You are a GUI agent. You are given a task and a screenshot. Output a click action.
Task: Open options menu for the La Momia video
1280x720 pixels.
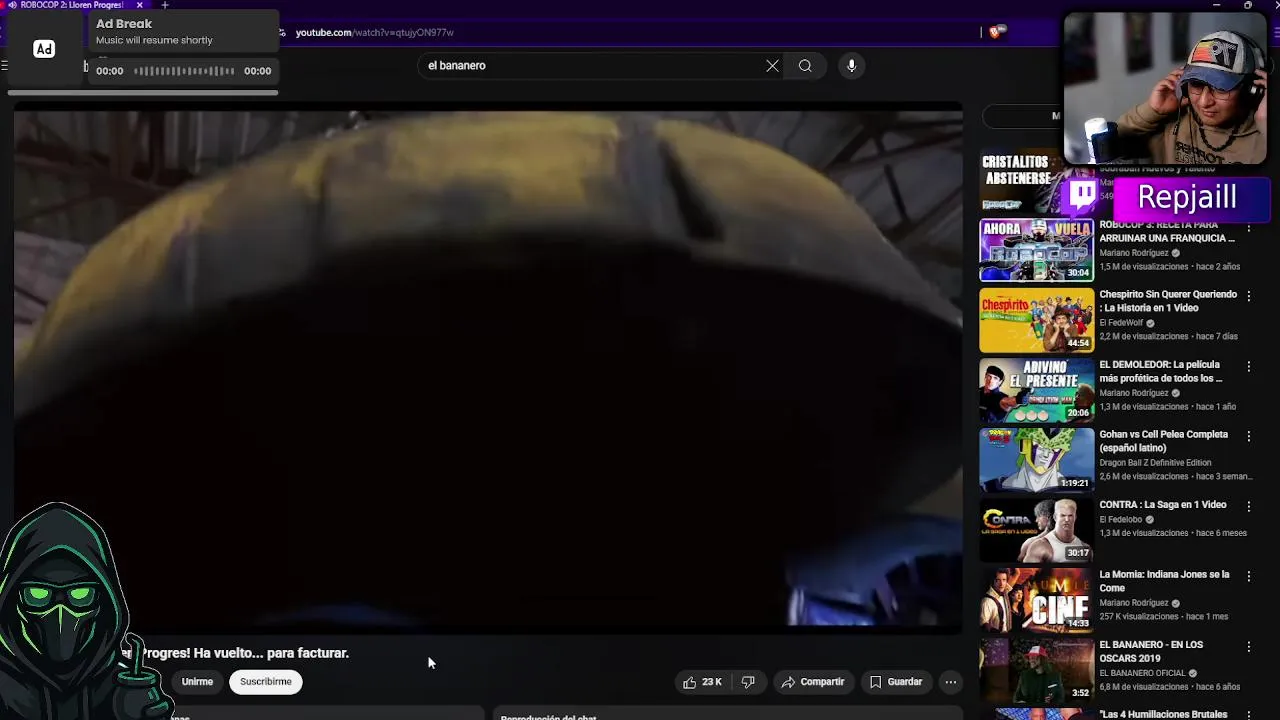coord(1249,576)
